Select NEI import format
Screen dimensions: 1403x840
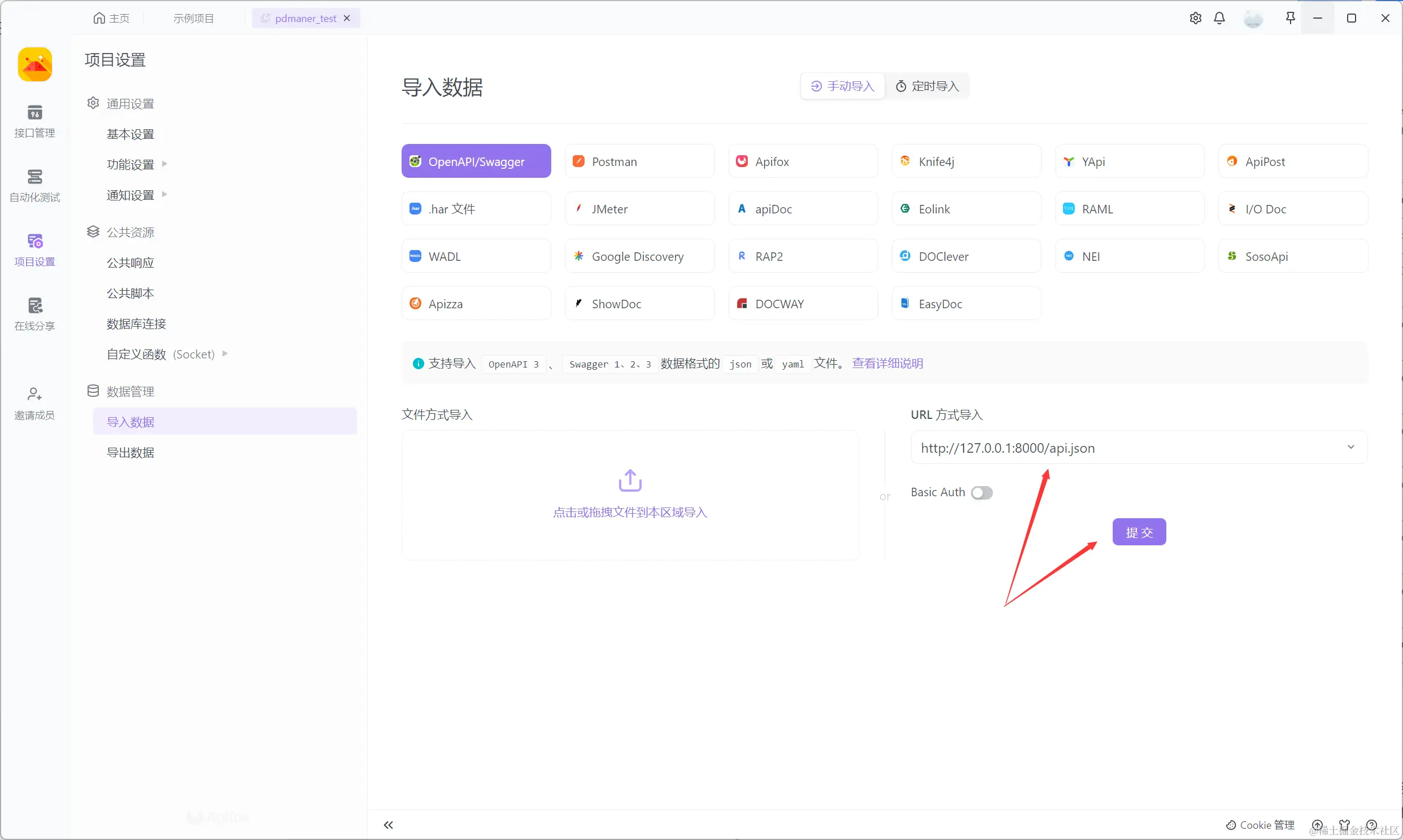pos(1130,256)
